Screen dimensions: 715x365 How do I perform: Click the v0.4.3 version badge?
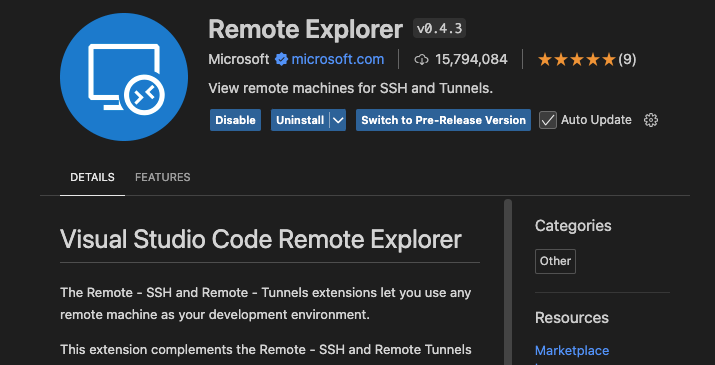[440, 29]
